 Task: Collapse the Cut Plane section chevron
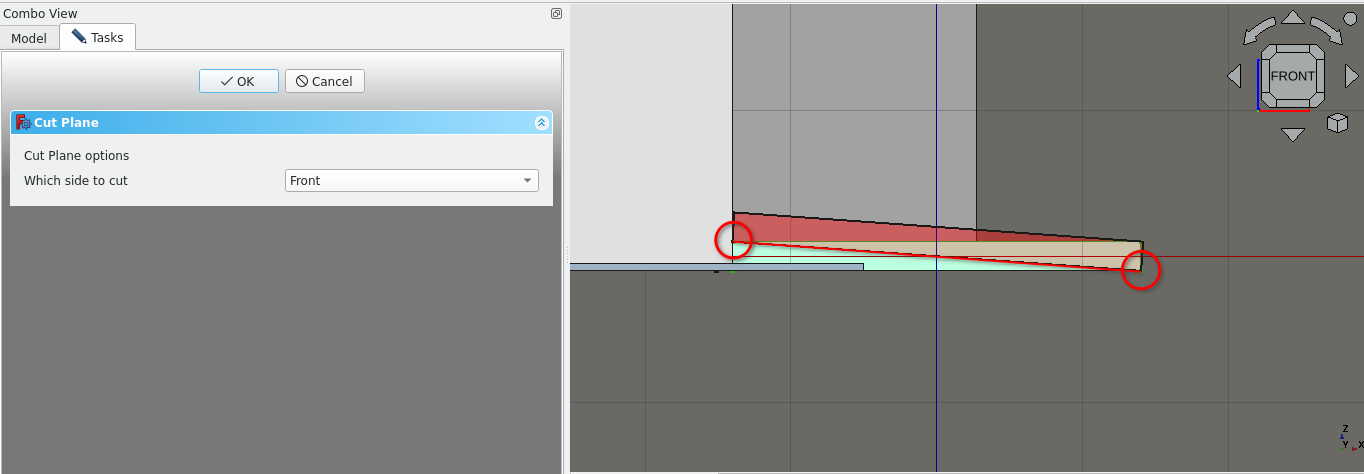point(541,122)
